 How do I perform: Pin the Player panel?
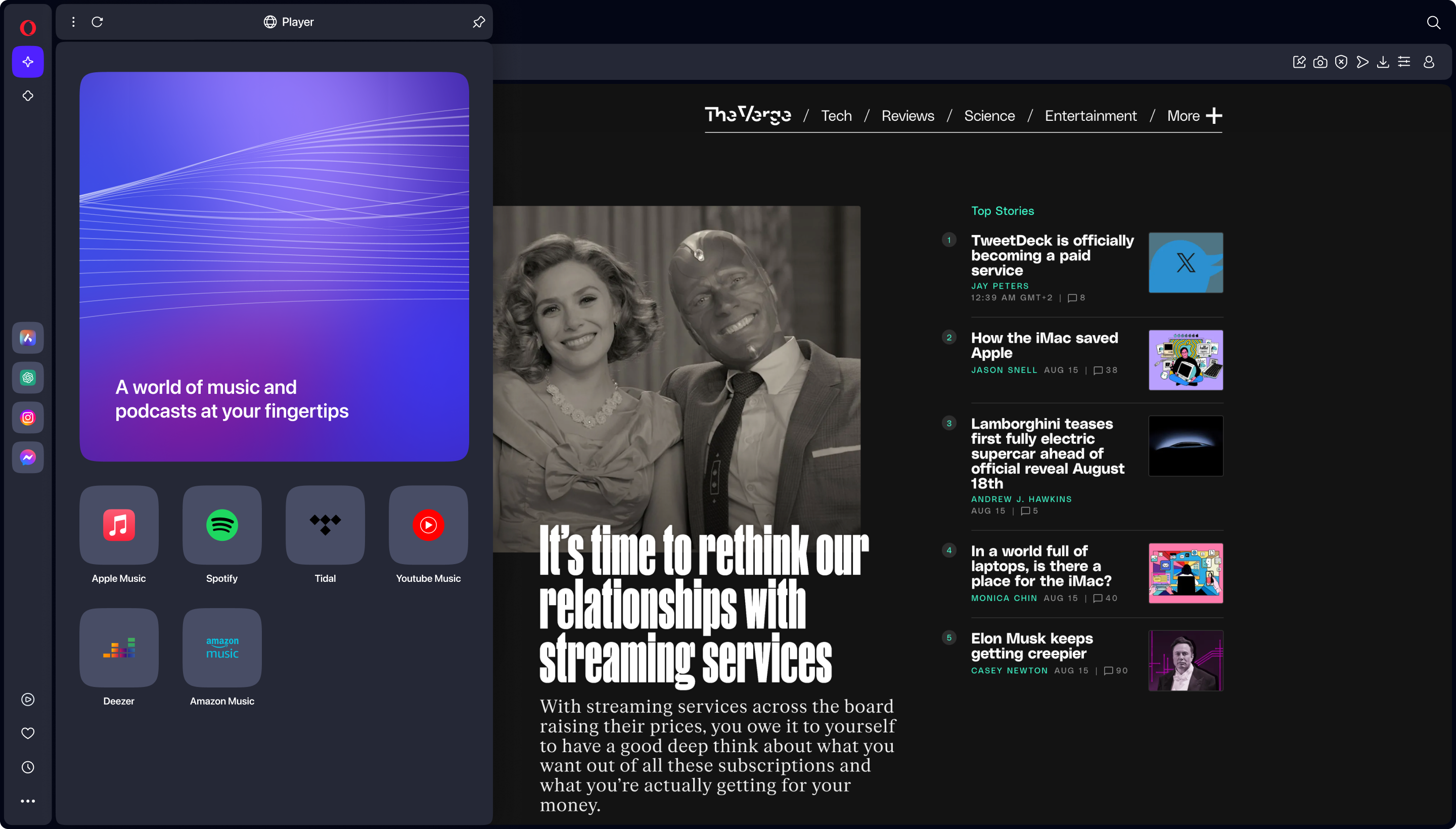[478, 22]
